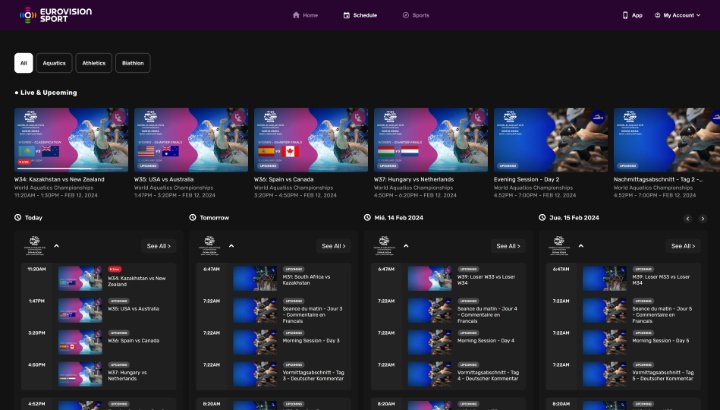Click progress bar on W34 live card

(71, 169)
